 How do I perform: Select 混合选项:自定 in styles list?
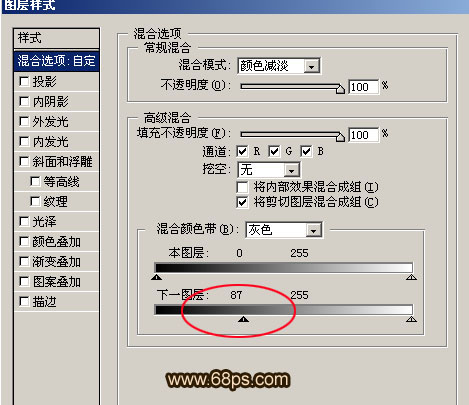56,61
